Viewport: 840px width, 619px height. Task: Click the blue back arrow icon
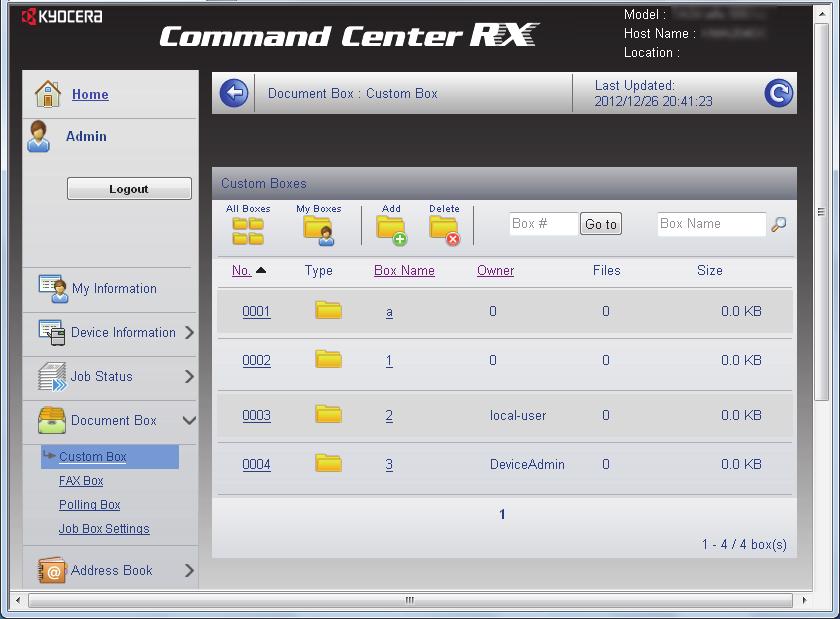(234, 93)
